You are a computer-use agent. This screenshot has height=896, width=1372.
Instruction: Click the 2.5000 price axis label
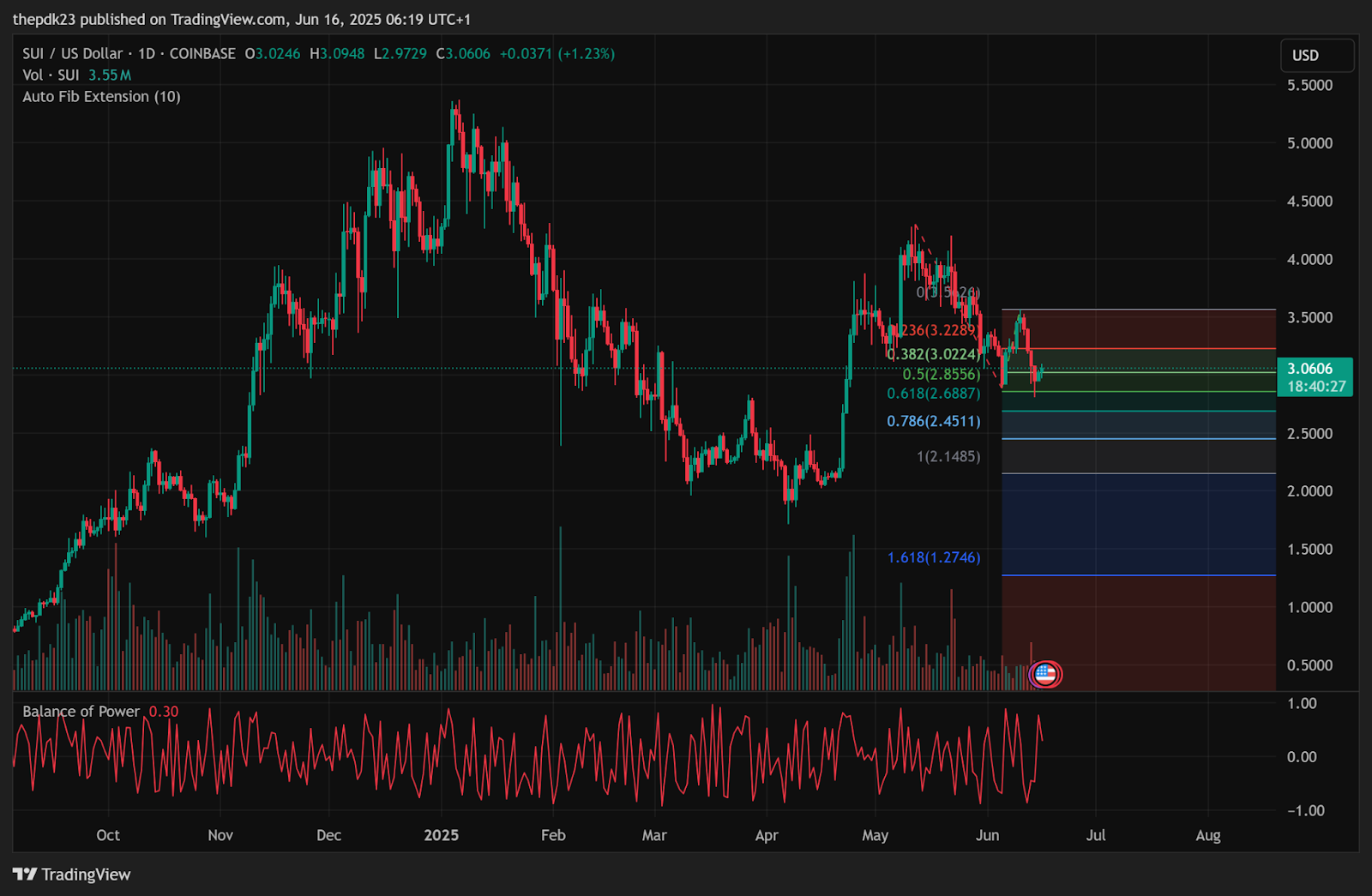point(1309,433)
